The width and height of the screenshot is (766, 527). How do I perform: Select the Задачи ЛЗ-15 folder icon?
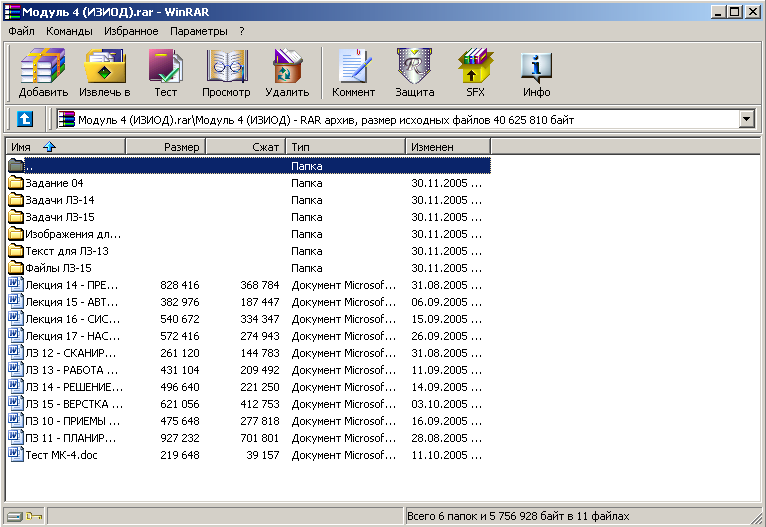pyautogui.click(x=16, y=217)
